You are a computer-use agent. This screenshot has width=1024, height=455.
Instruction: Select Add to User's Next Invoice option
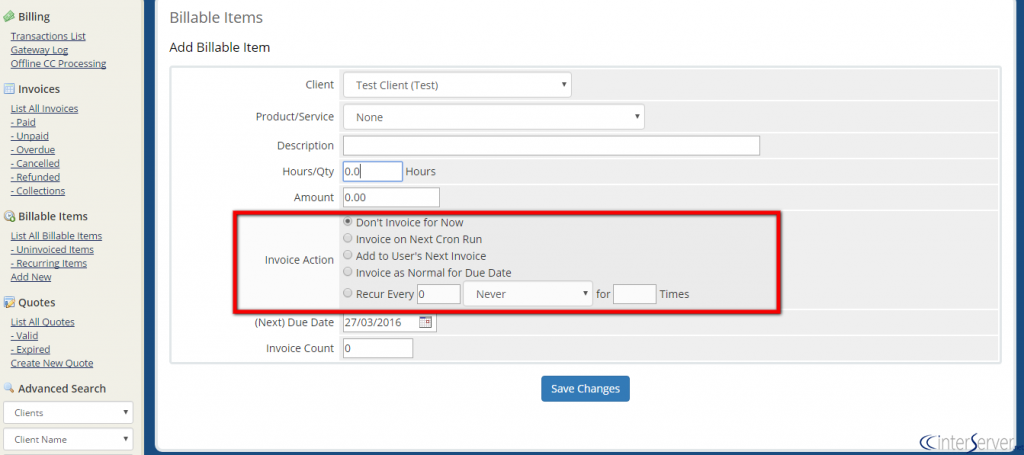348,255
